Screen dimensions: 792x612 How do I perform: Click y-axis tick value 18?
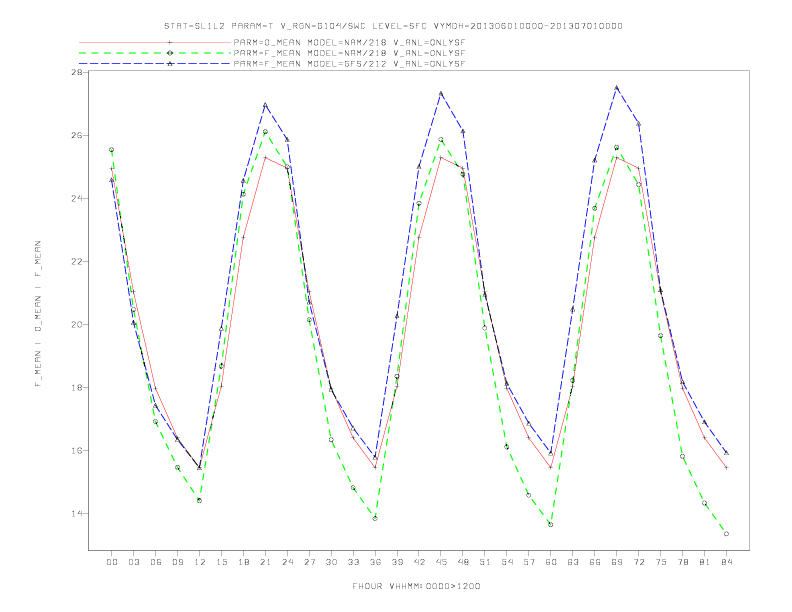[77, 387]
